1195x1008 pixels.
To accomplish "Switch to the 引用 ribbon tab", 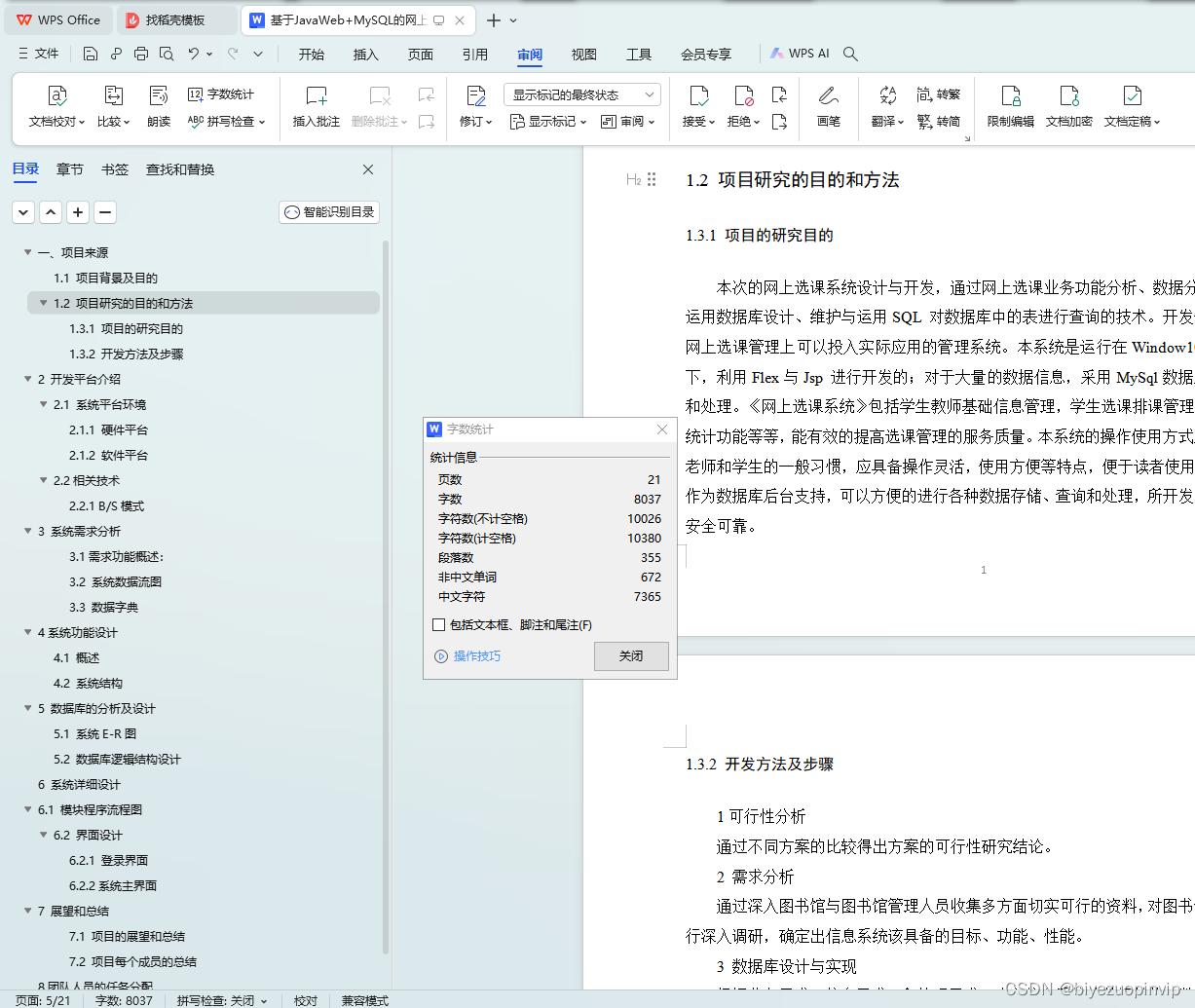I will coord(474,55).
